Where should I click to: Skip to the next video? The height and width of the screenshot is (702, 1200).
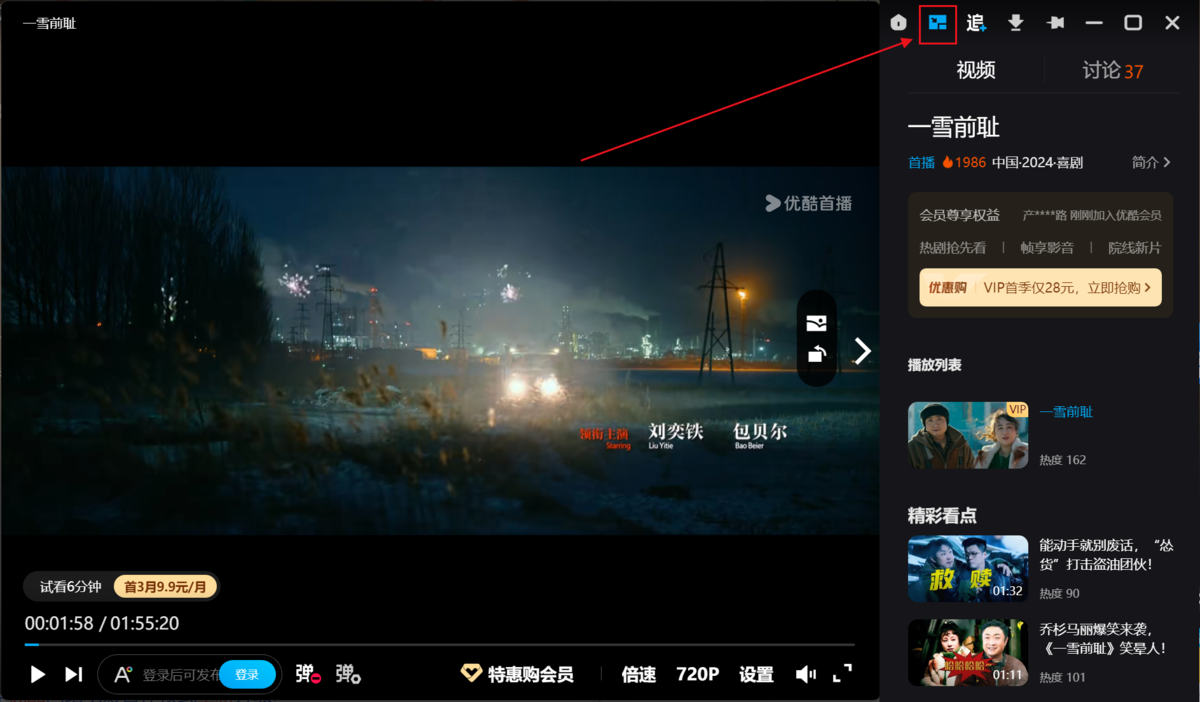(x=73, y=674)
